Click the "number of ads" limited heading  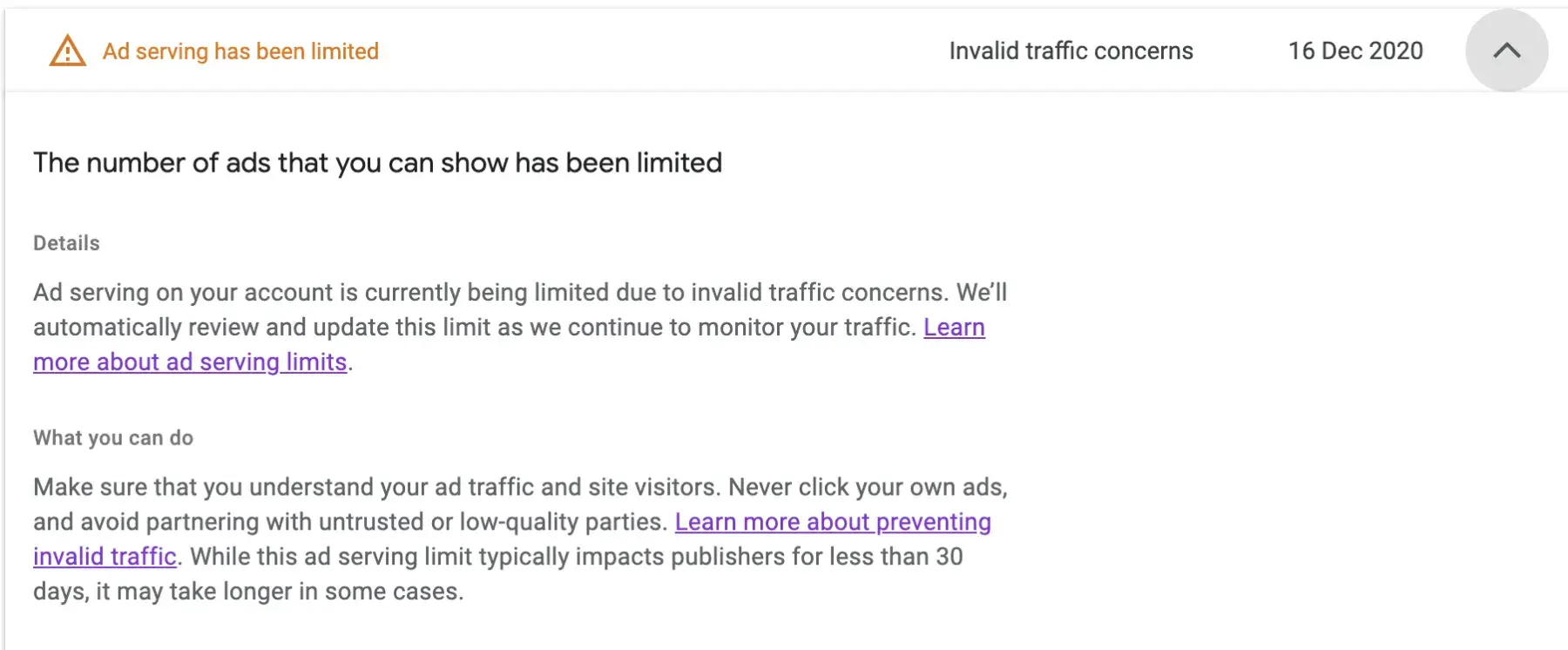[377, 163]
